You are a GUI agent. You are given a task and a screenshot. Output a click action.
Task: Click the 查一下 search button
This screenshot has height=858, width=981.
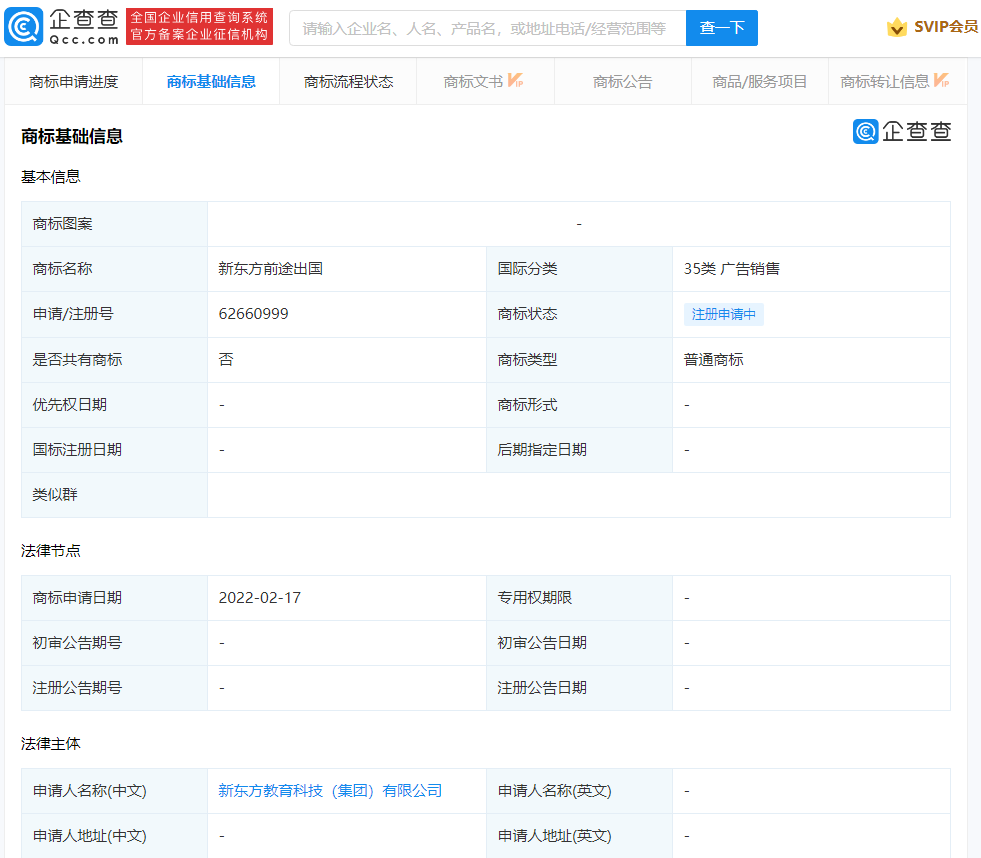721,28
